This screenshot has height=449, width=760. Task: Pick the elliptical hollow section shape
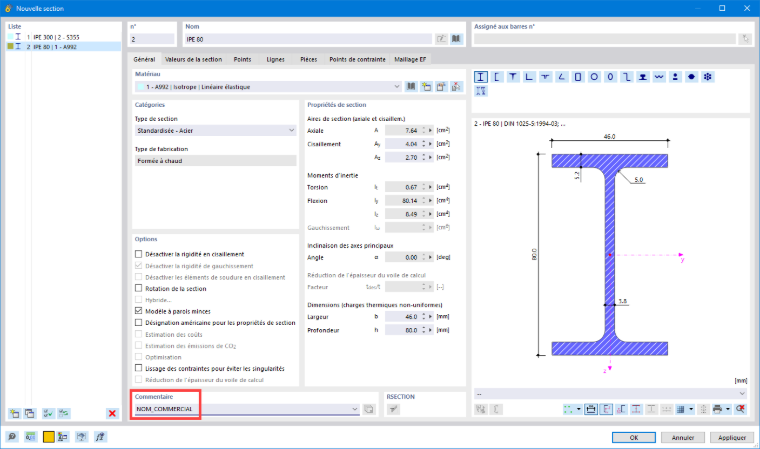click(610, 77)
